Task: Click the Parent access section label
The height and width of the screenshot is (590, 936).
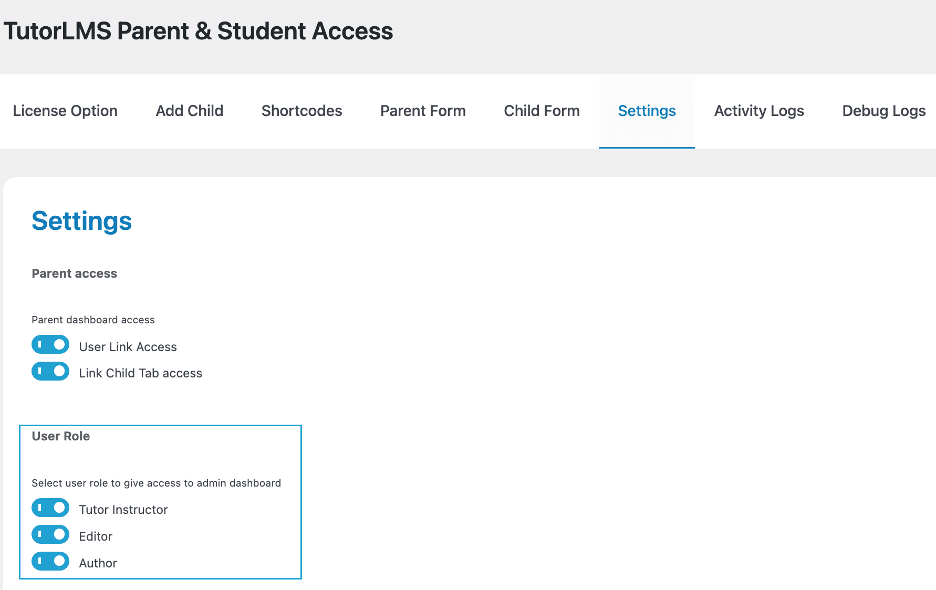Action: [x=74, y=274]
